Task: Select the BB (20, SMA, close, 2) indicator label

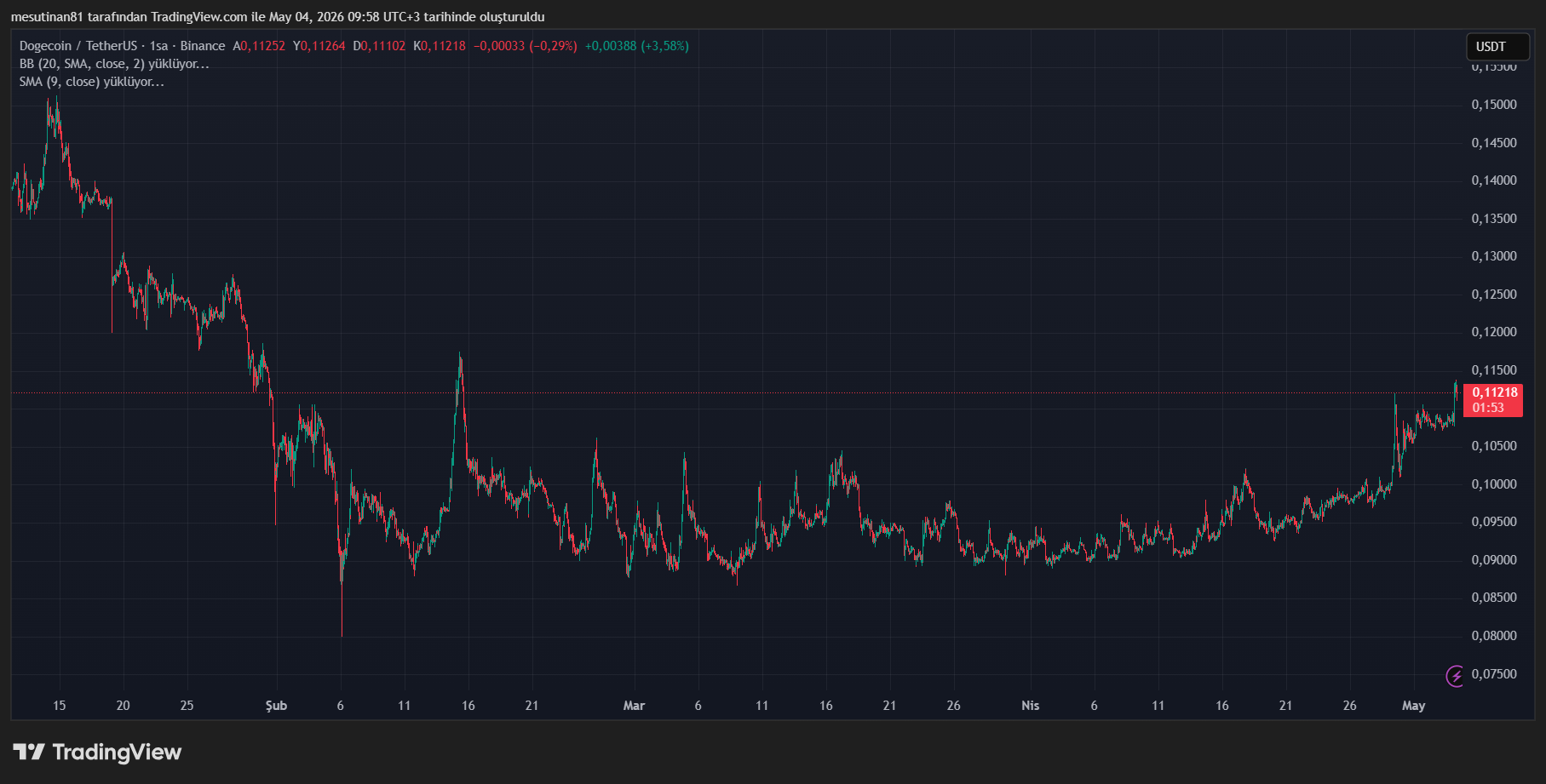Action: [114, 64]
